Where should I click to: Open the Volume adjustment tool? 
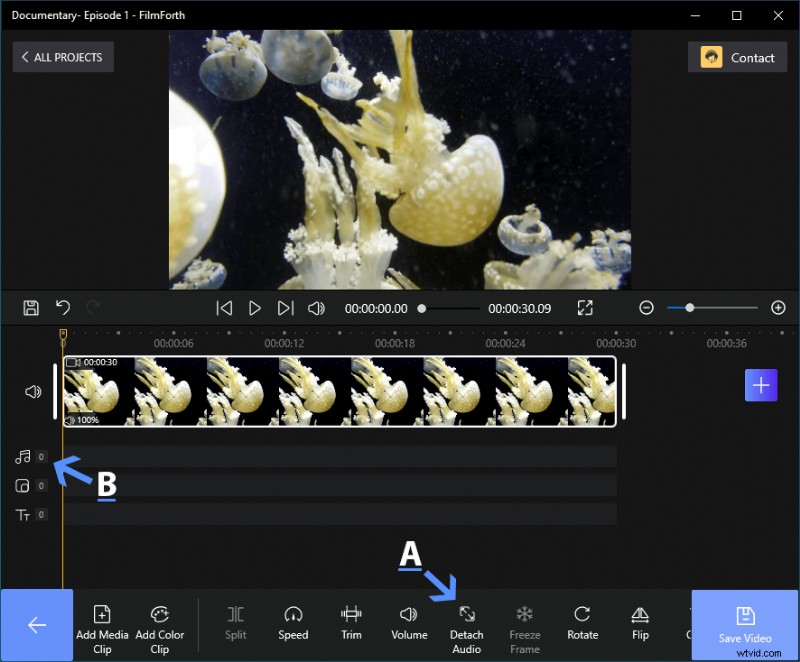coord(409,622)
